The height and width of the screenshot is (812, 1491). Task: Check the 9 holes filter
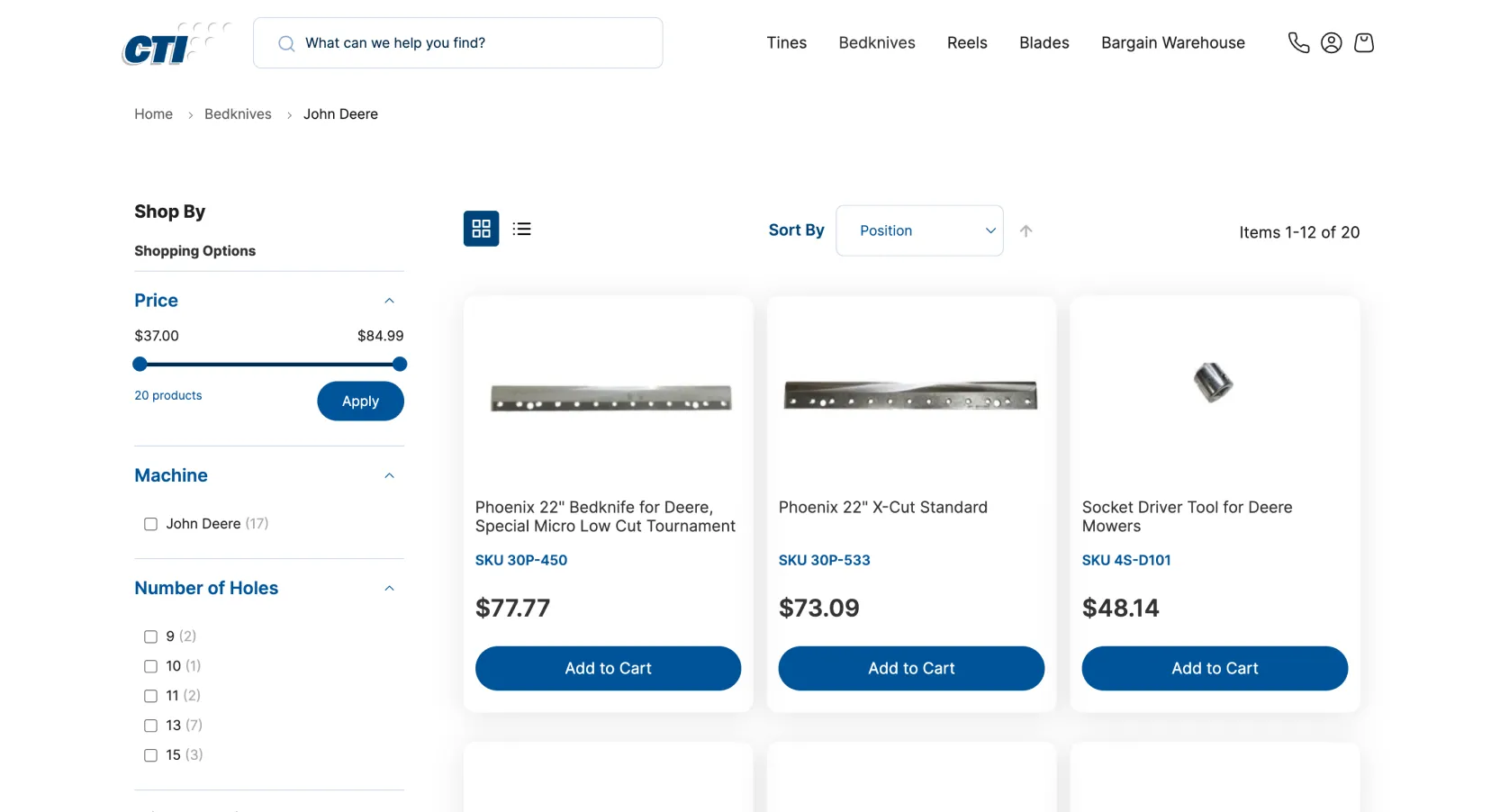pos(150,636)
